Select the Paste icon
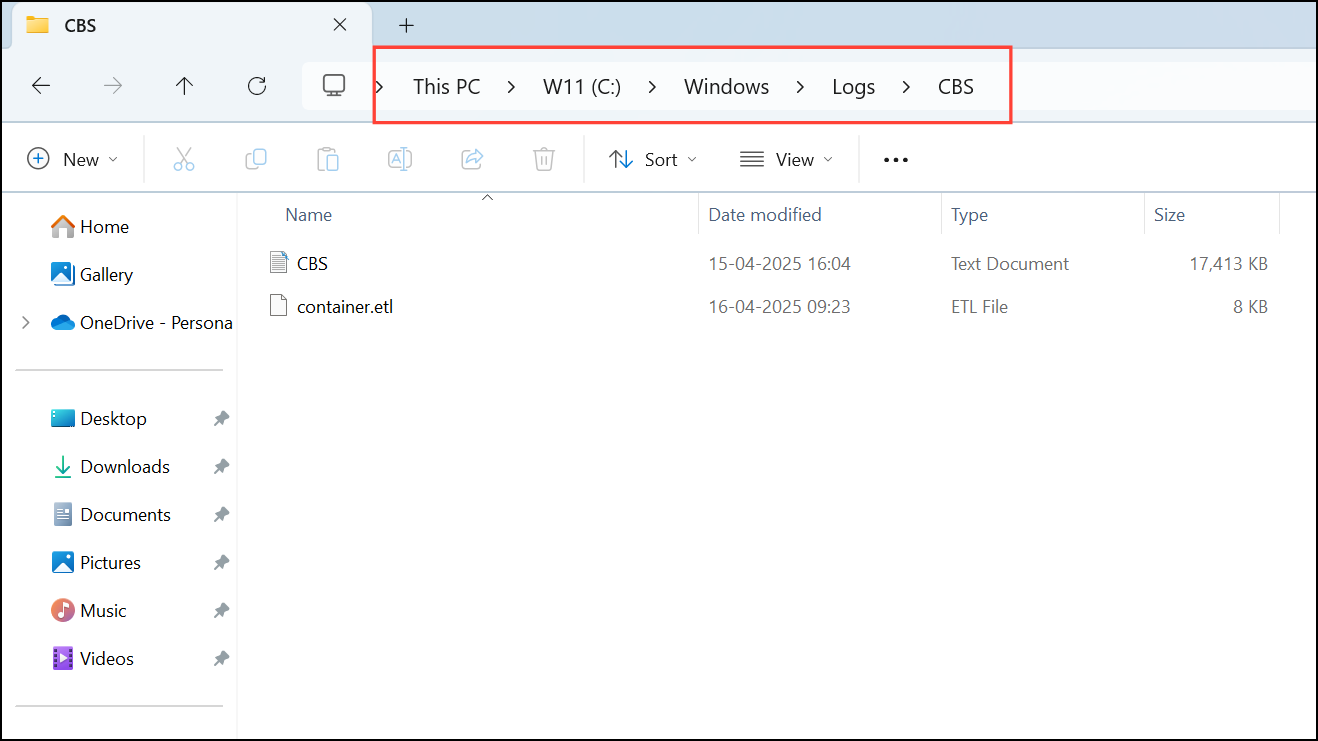The height and width of the screenshot is (741, 1318). (x=328, y=159)
